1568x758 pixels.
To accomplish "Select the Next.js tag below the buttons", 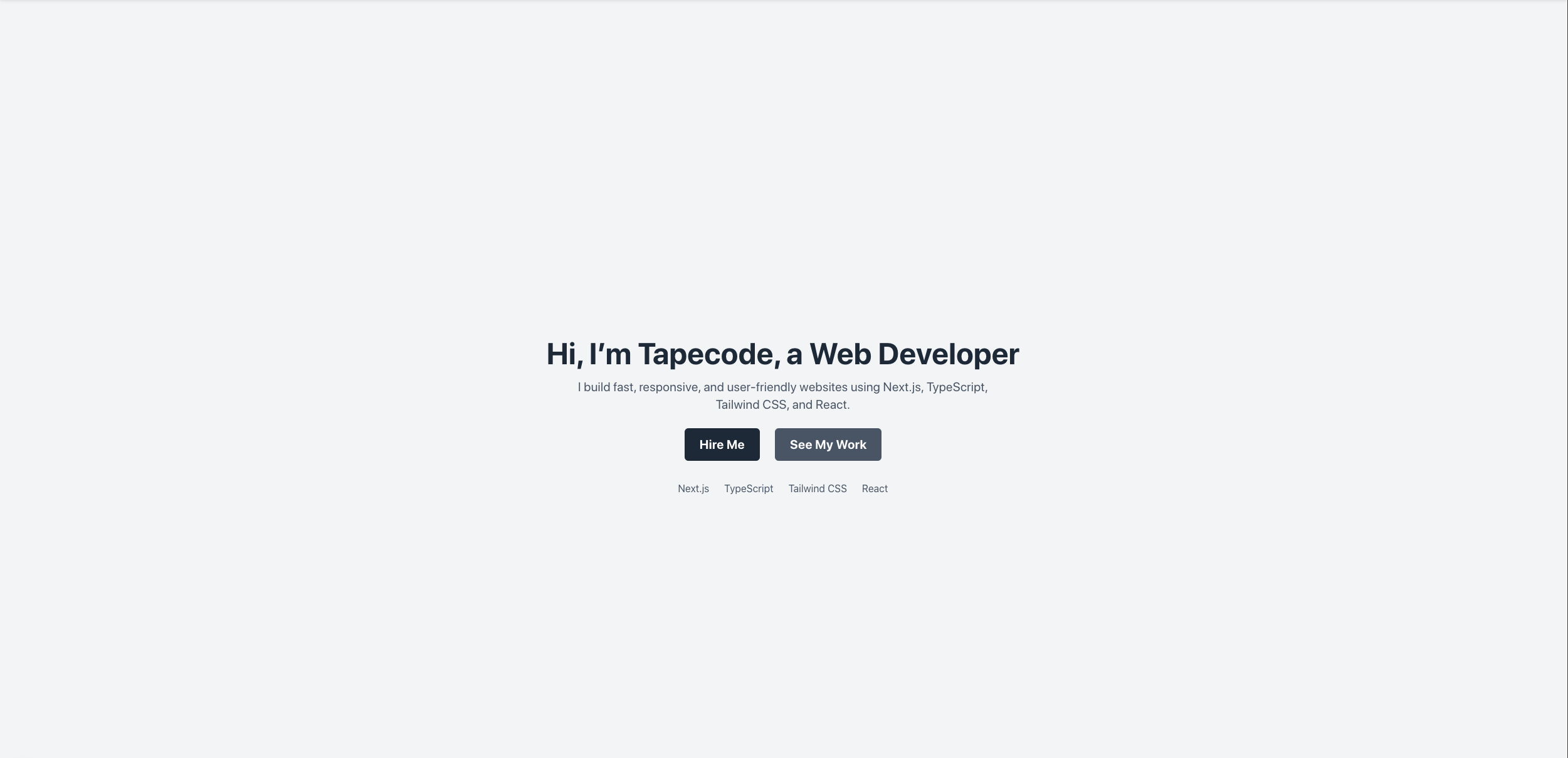I will click(693, 488).
